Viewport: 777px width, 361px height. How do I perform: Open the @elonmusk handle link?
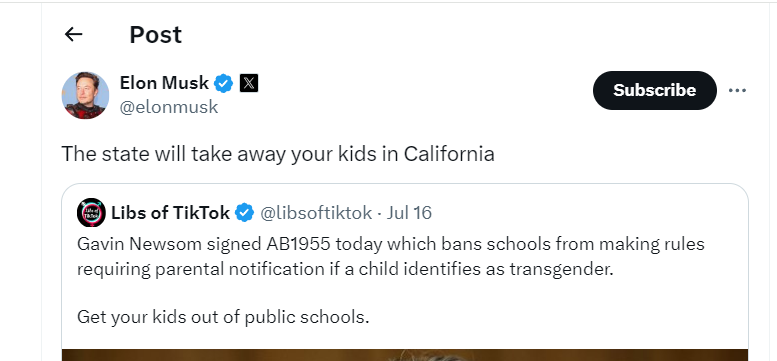(169, 107)
